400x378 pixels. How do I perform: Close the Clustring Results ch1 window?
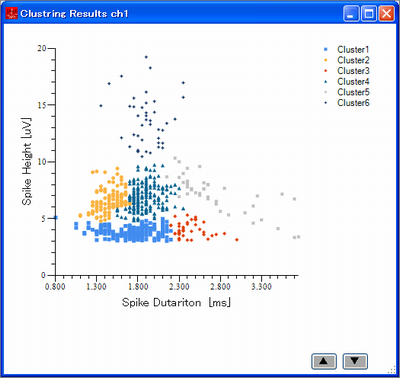(x=386, y=14)
